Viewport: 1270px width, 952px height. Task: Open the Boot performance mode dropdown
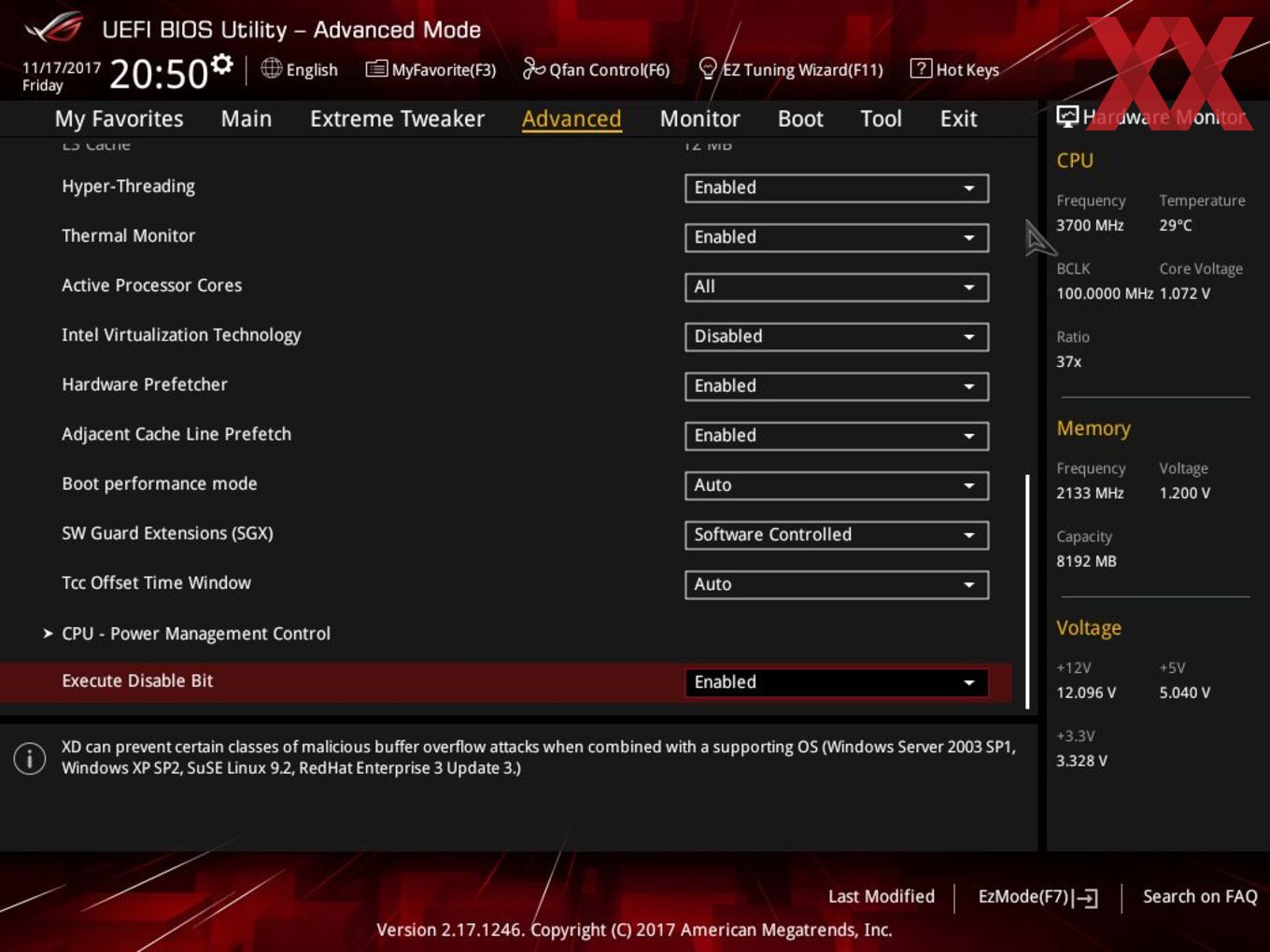(x=837, y=484)
